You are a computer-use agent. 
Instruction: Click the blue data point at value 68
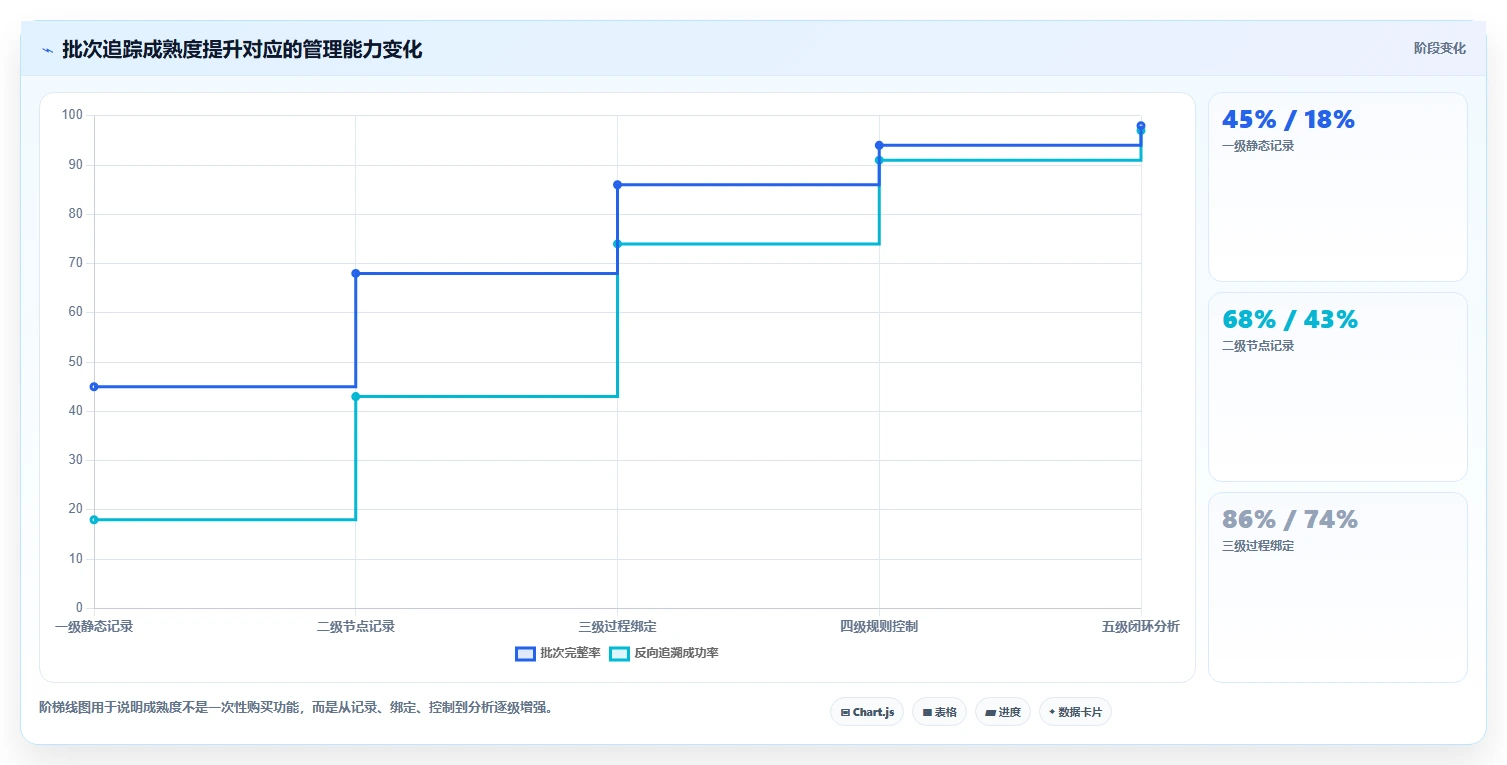click(x=355, y=273)
